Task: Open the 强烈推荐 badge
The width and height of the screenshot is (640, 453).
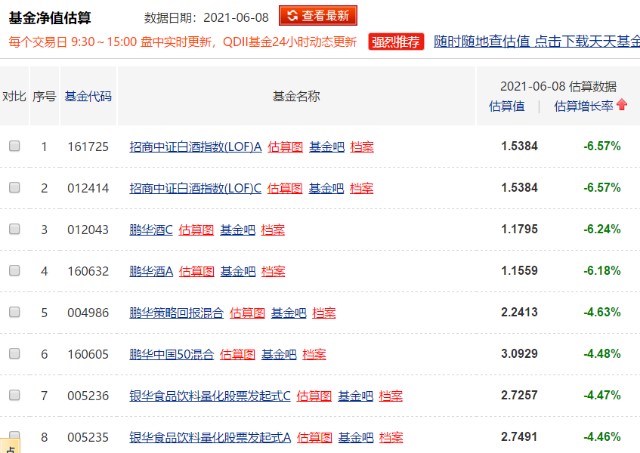Action: [x=396, y=42]
